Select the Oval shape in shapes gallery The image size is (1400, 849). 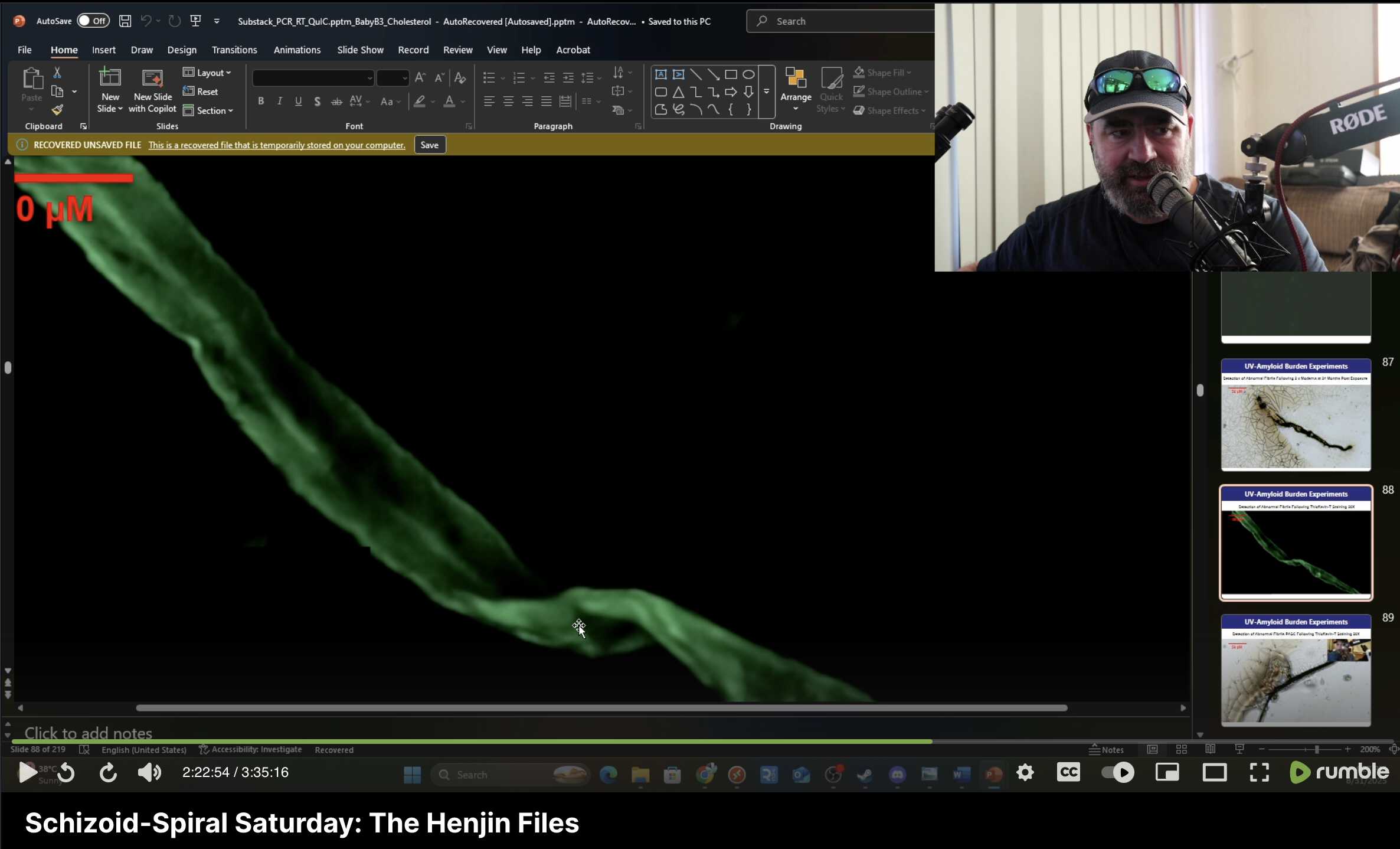(x=748, y=74)
